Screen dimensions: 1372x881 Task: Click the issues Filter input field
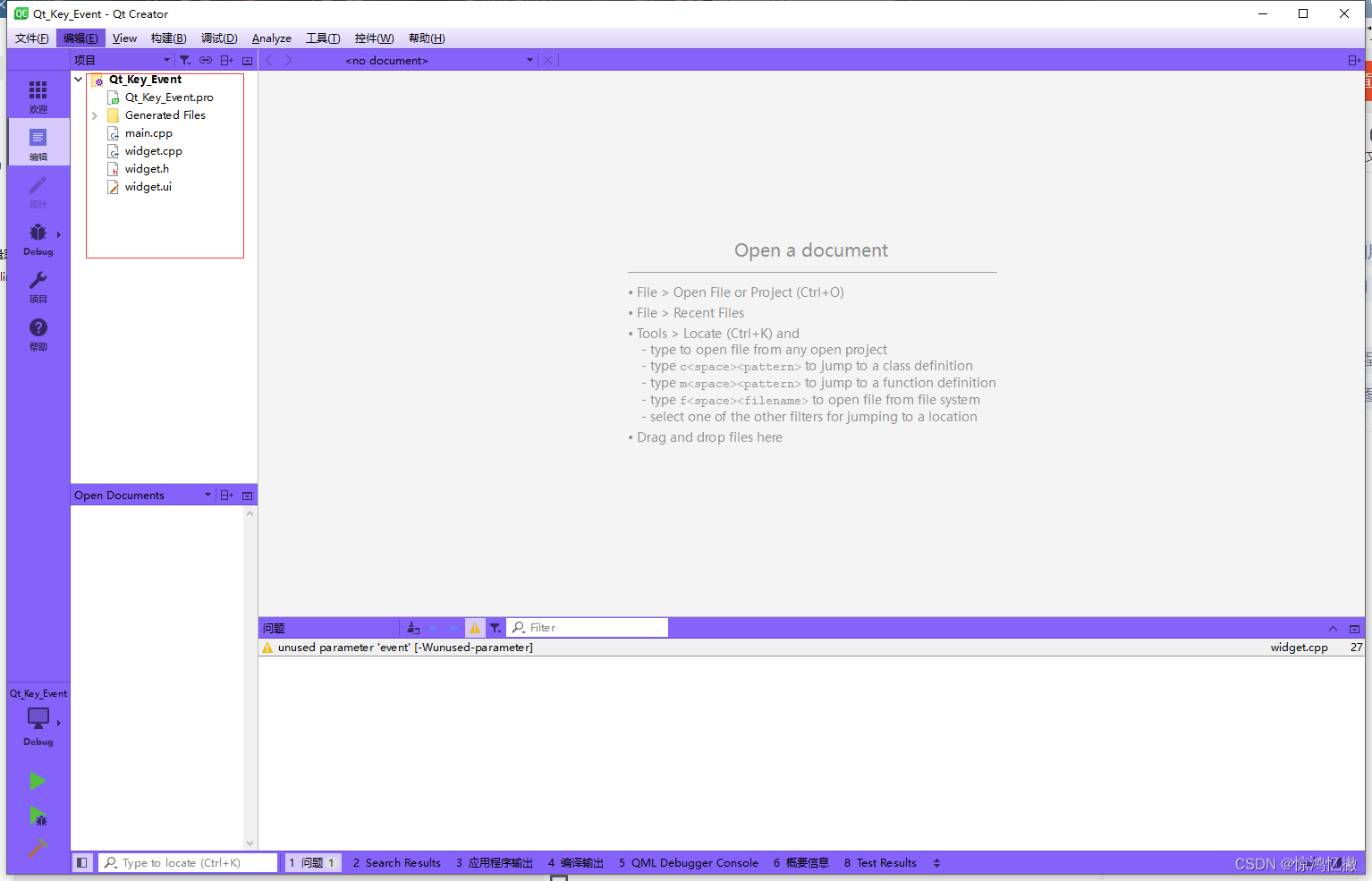(588, 628)
